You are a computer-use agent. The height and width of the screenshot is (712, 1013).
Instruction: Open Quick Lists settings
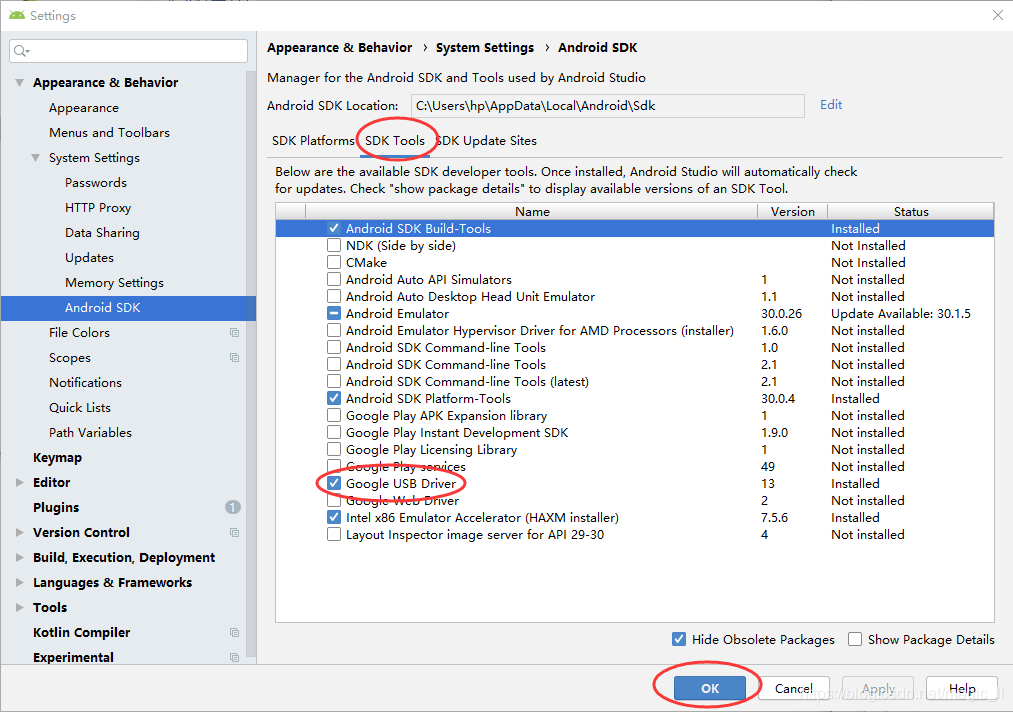coord(79,408)
